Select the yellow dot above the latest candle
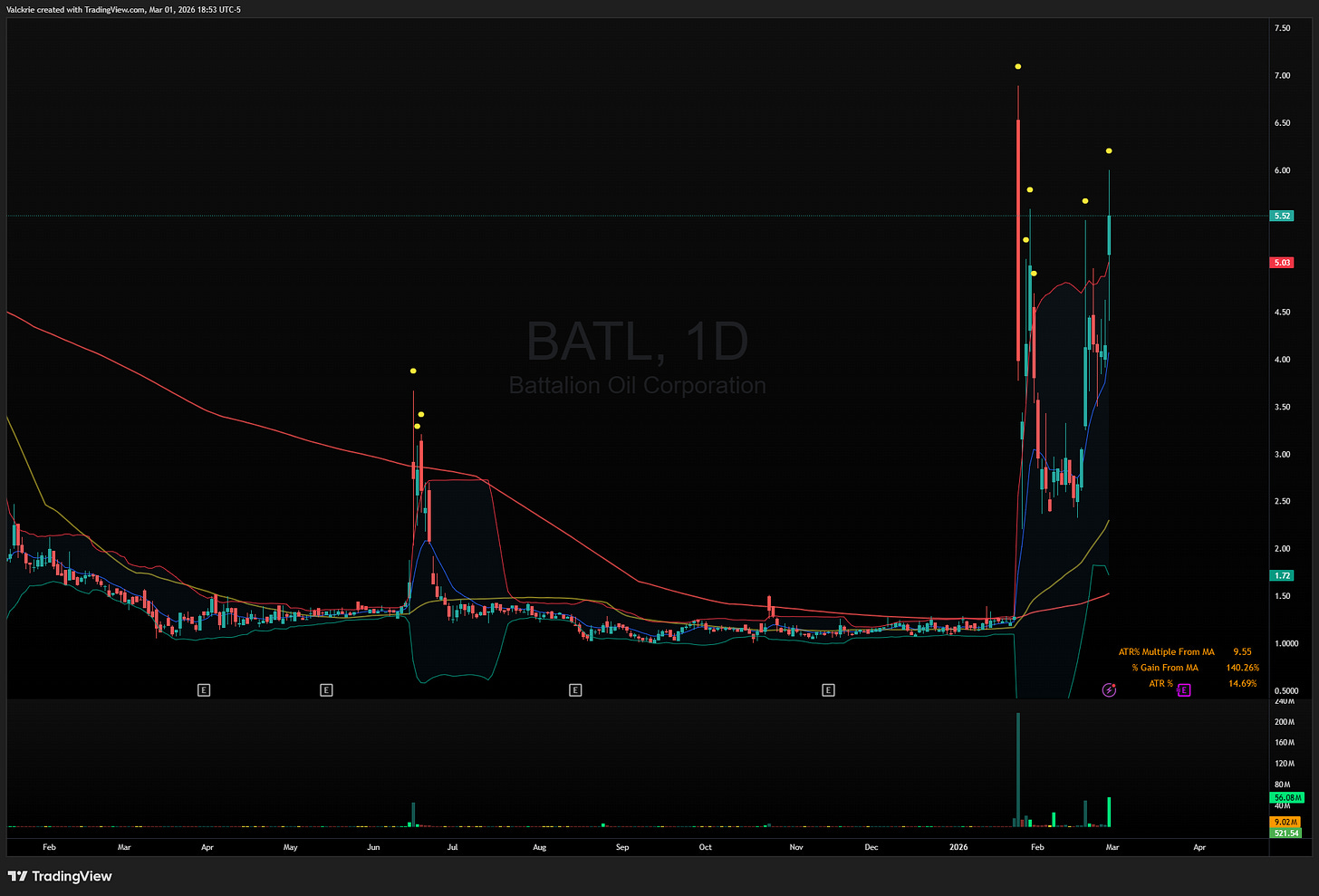The image size is (1319, 896). (x=1109, y=150)
